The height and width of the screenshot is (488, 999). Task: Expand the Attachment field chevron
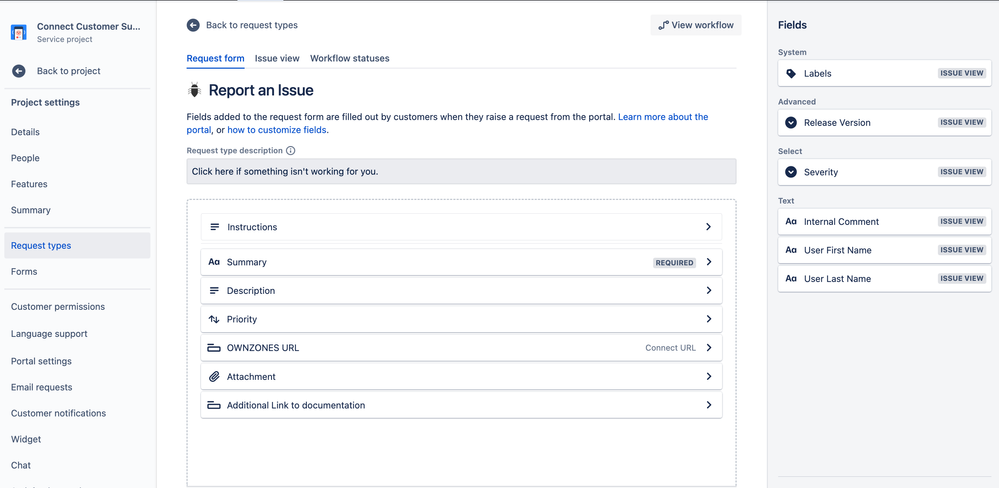point(708,377)
